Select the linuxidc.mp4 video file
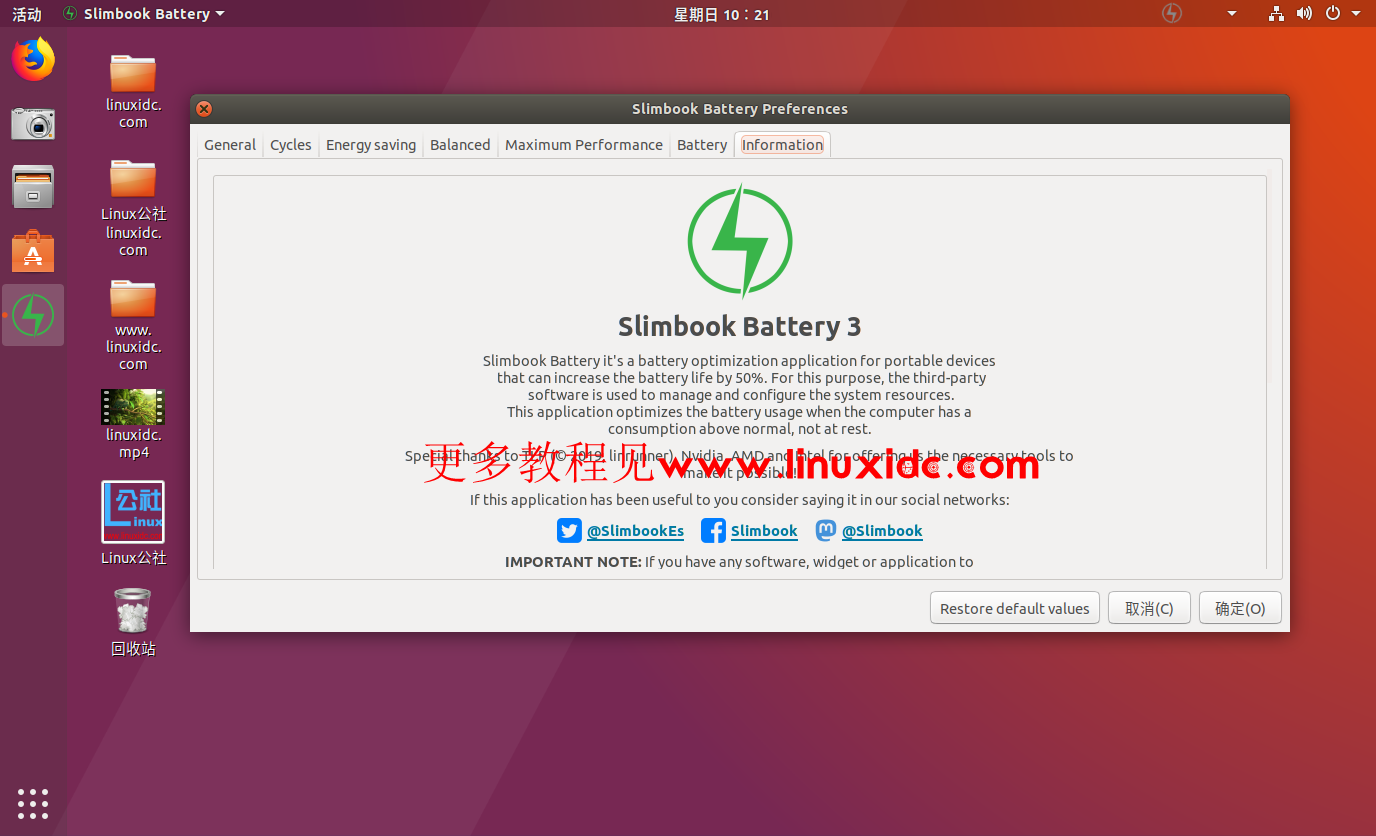Image resolution: width=1376 pixels, height=836 pixels. pyautogui.click(x=133, y=424)
